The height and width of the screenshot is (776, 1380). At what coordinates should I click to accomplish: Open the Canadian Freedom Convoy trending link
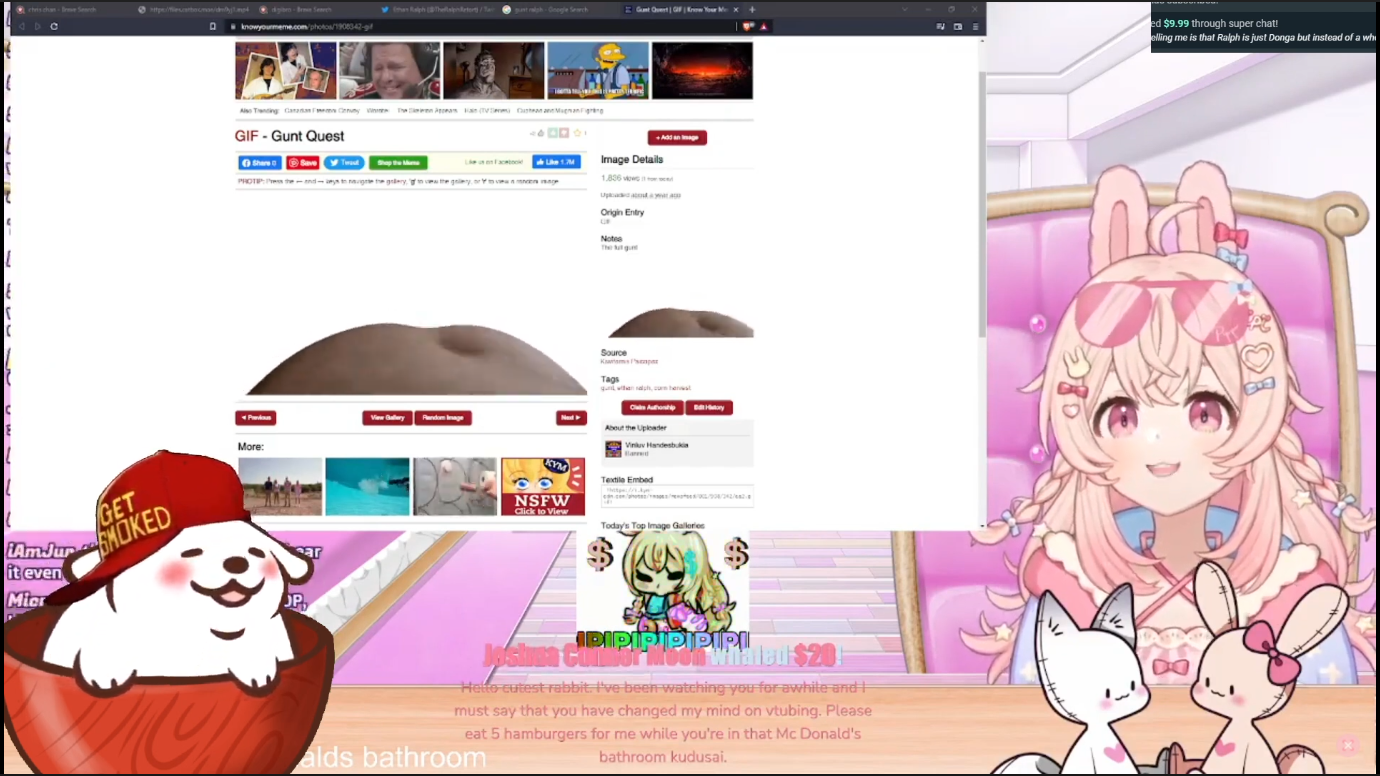(x=322, y=111)
